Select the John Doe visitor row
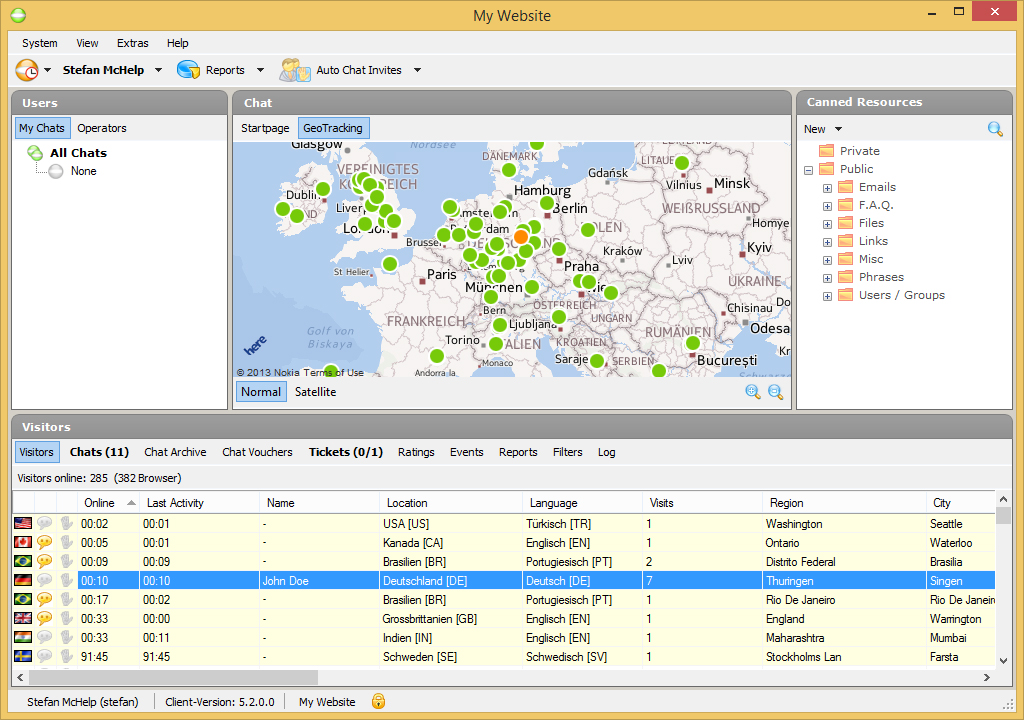Viewport: 1024px width, 720px height. tap(285, 581)
